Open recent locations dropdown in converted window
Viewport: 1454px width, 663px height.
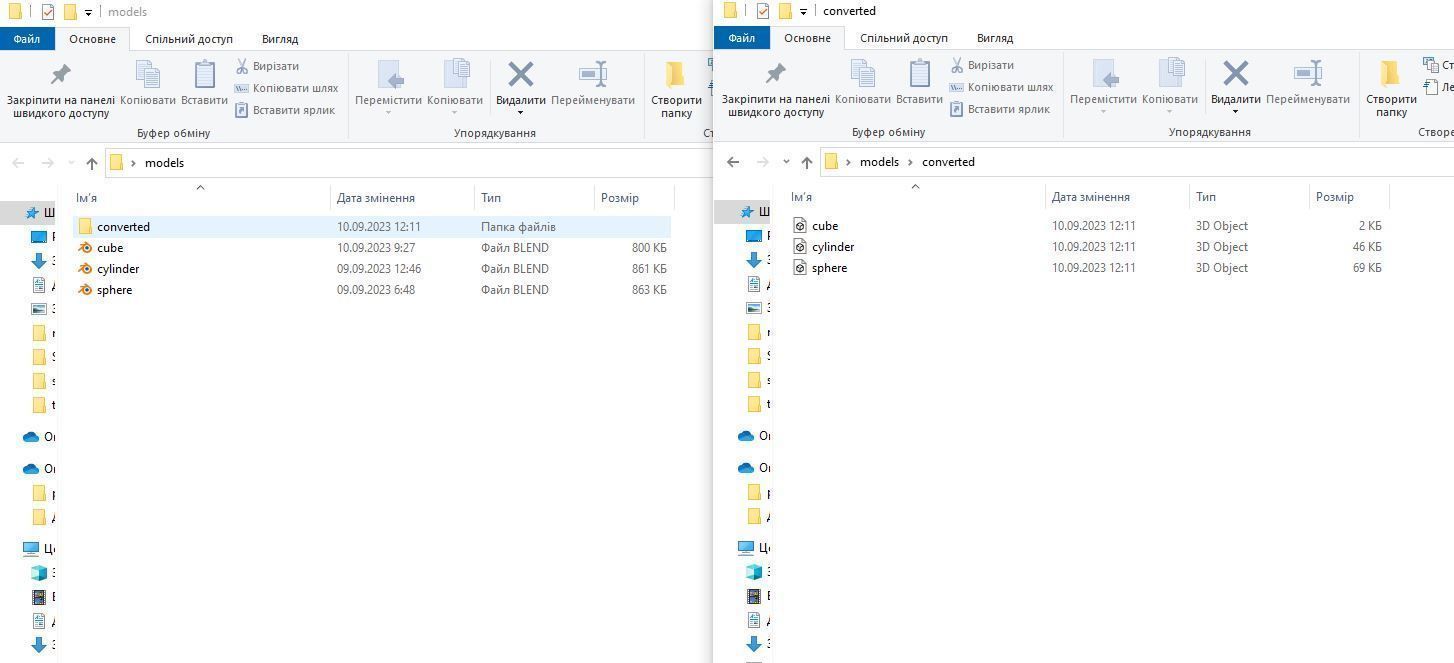786,162
